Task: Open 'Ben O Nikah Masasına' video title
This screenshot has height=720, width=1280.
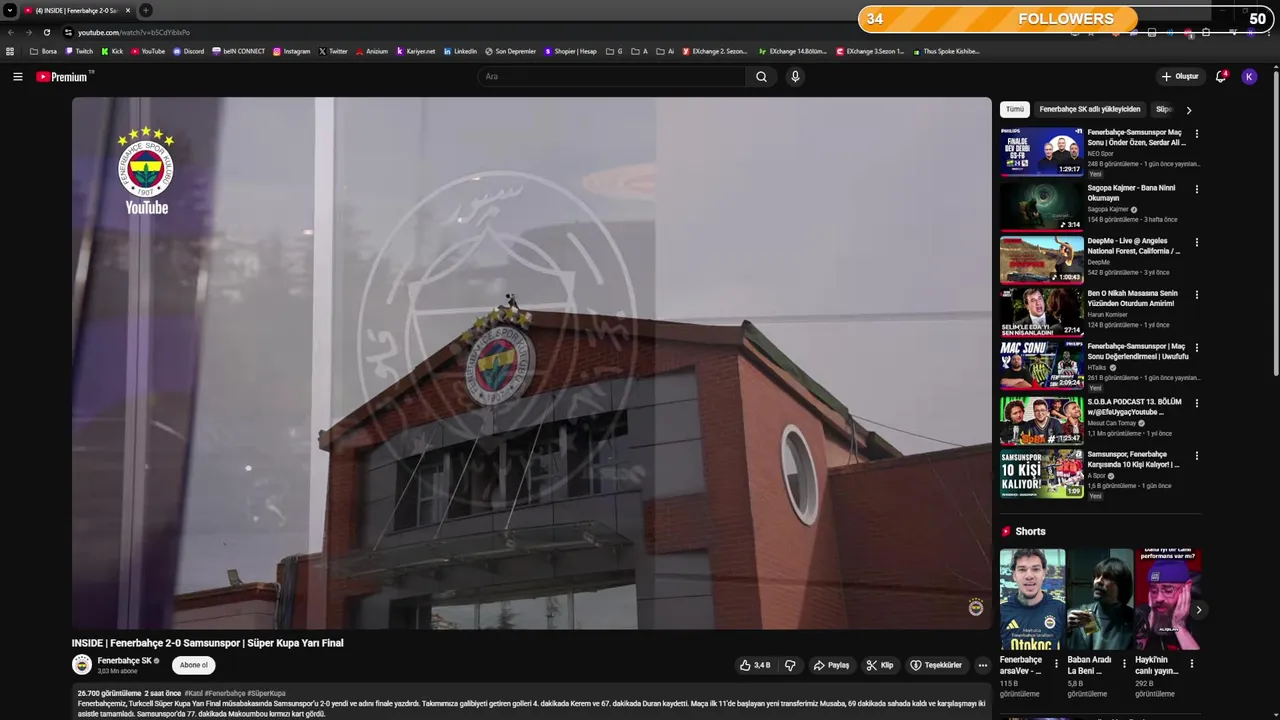Action: pos(1133,299)
